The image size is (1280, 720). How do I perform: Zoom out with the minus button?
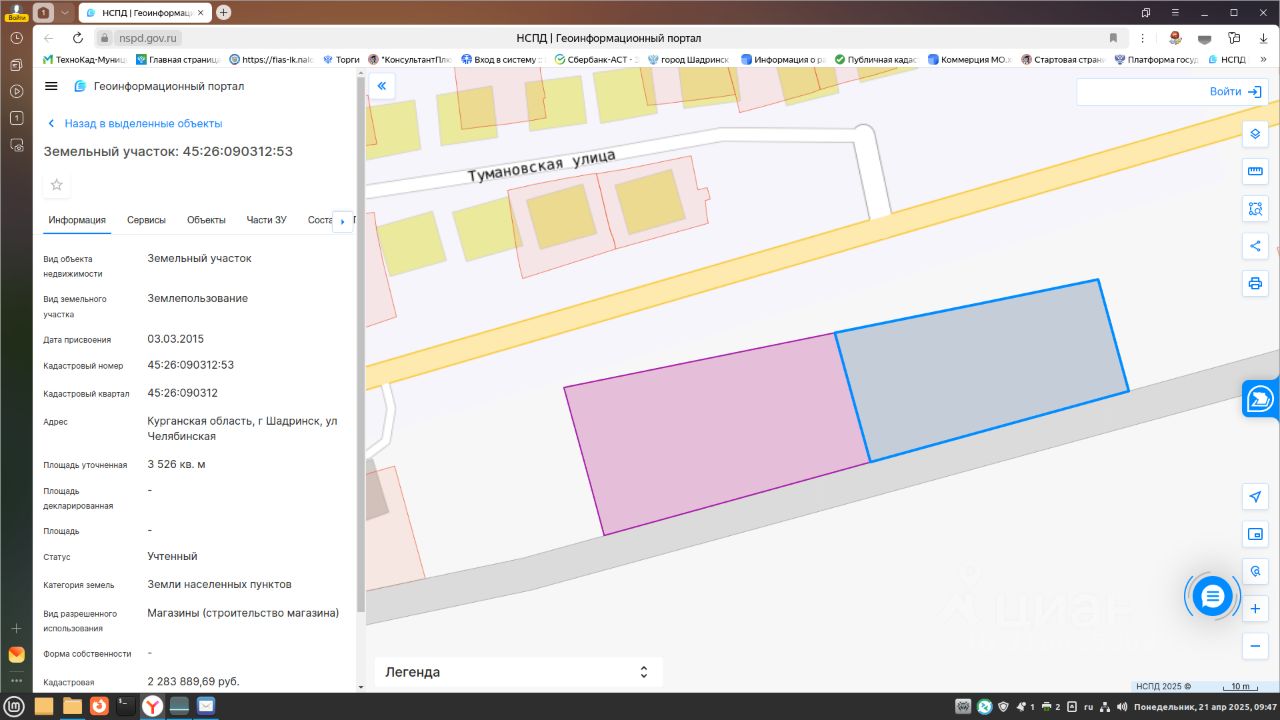tap(1255, 646)
